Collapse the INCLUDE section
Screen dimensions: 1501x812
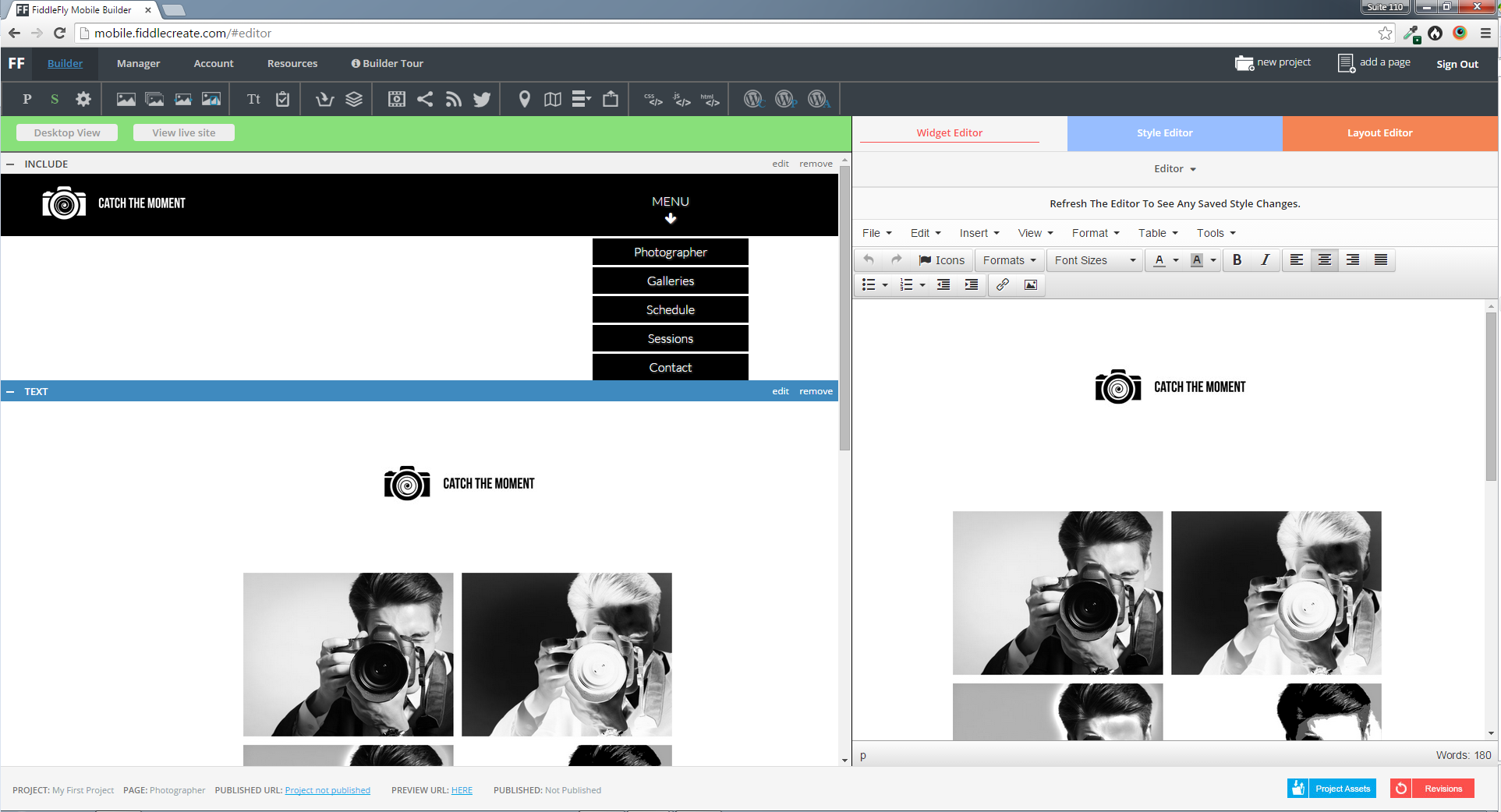coord(10,163)
